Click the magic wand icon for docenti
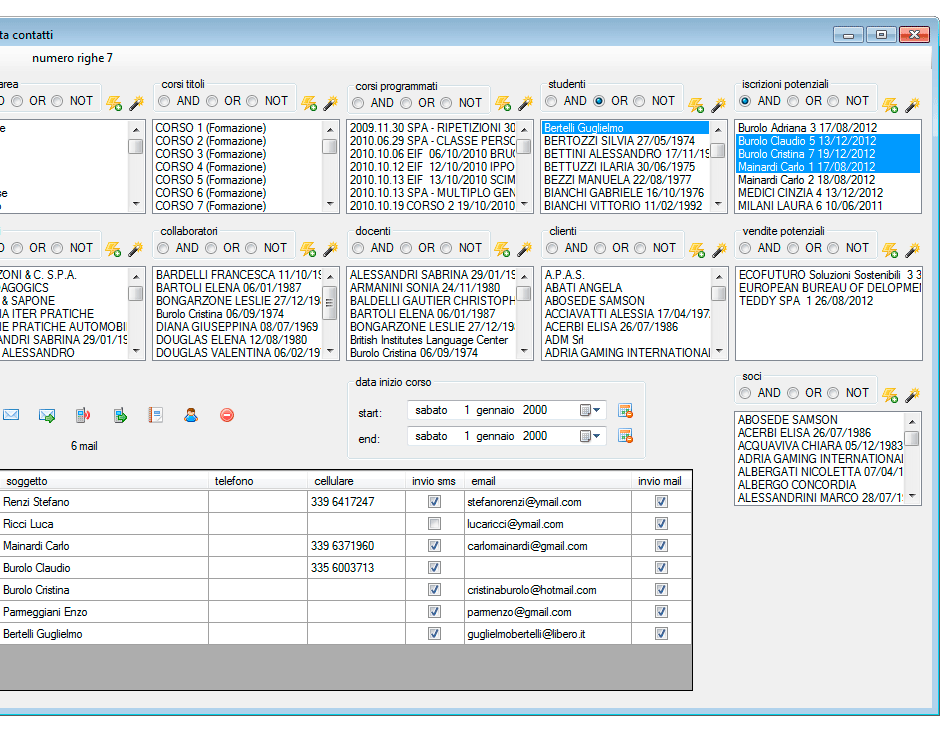The image size is (940, 732). (x=524, y=249)
